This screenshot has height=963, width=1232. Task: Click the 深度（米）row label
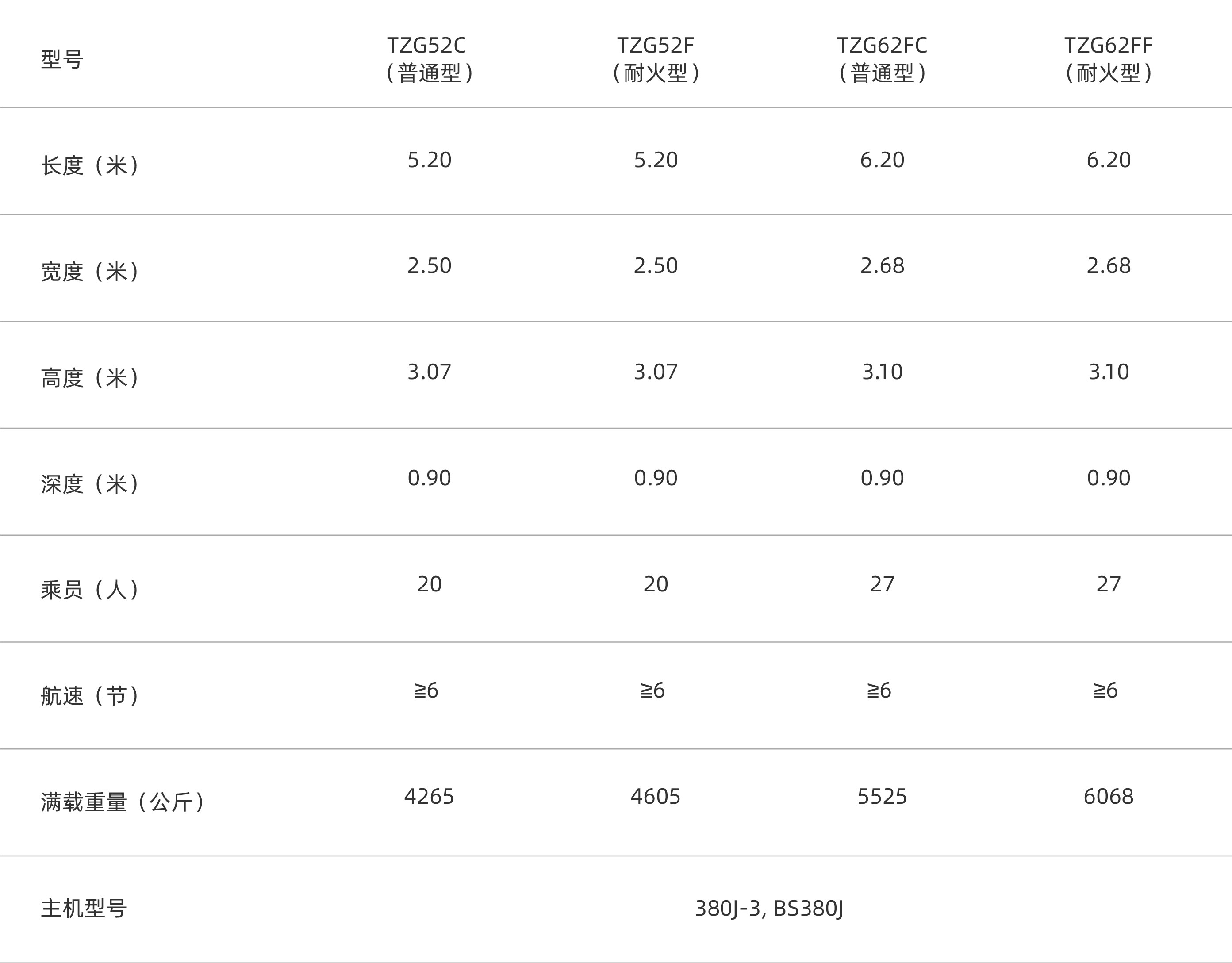[x=90, y=483]
